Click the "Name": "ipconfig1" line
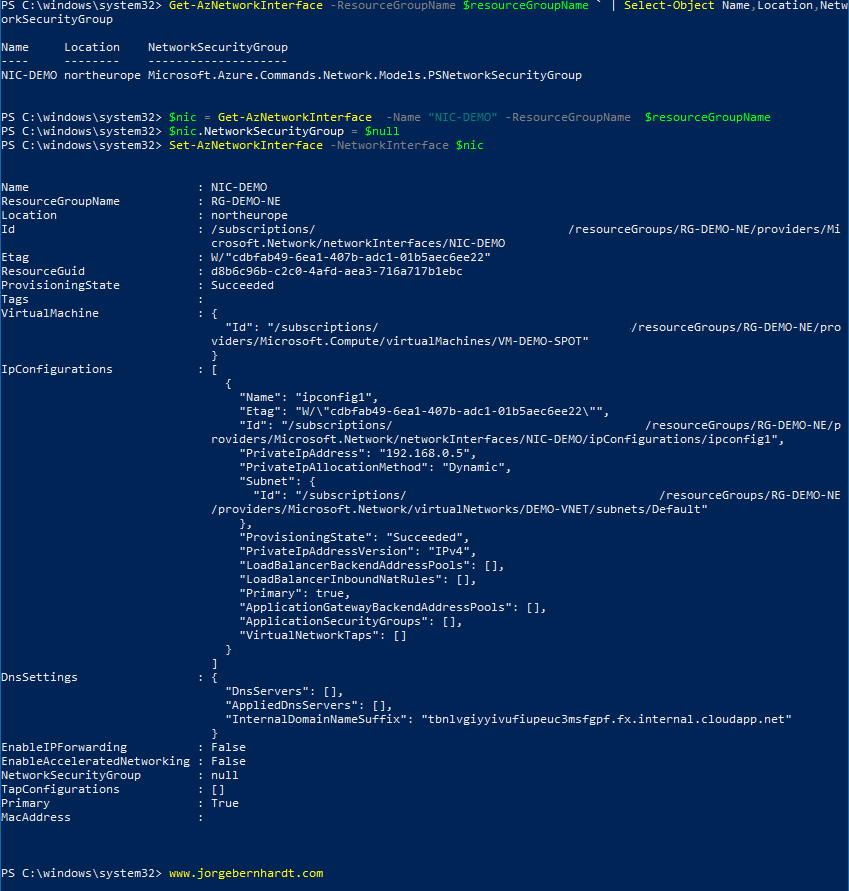This screenshot has width=849, height=891. pos(309,397)
